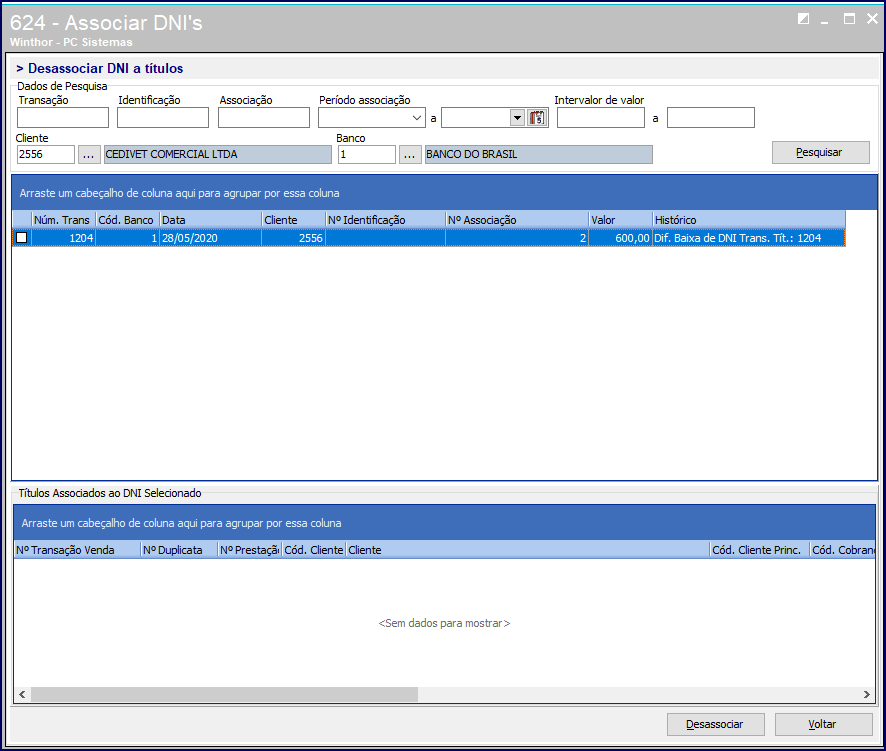Open Cliente lookup ellipsis button
Viewport: 886px width, 751px height.
(89, 154)
